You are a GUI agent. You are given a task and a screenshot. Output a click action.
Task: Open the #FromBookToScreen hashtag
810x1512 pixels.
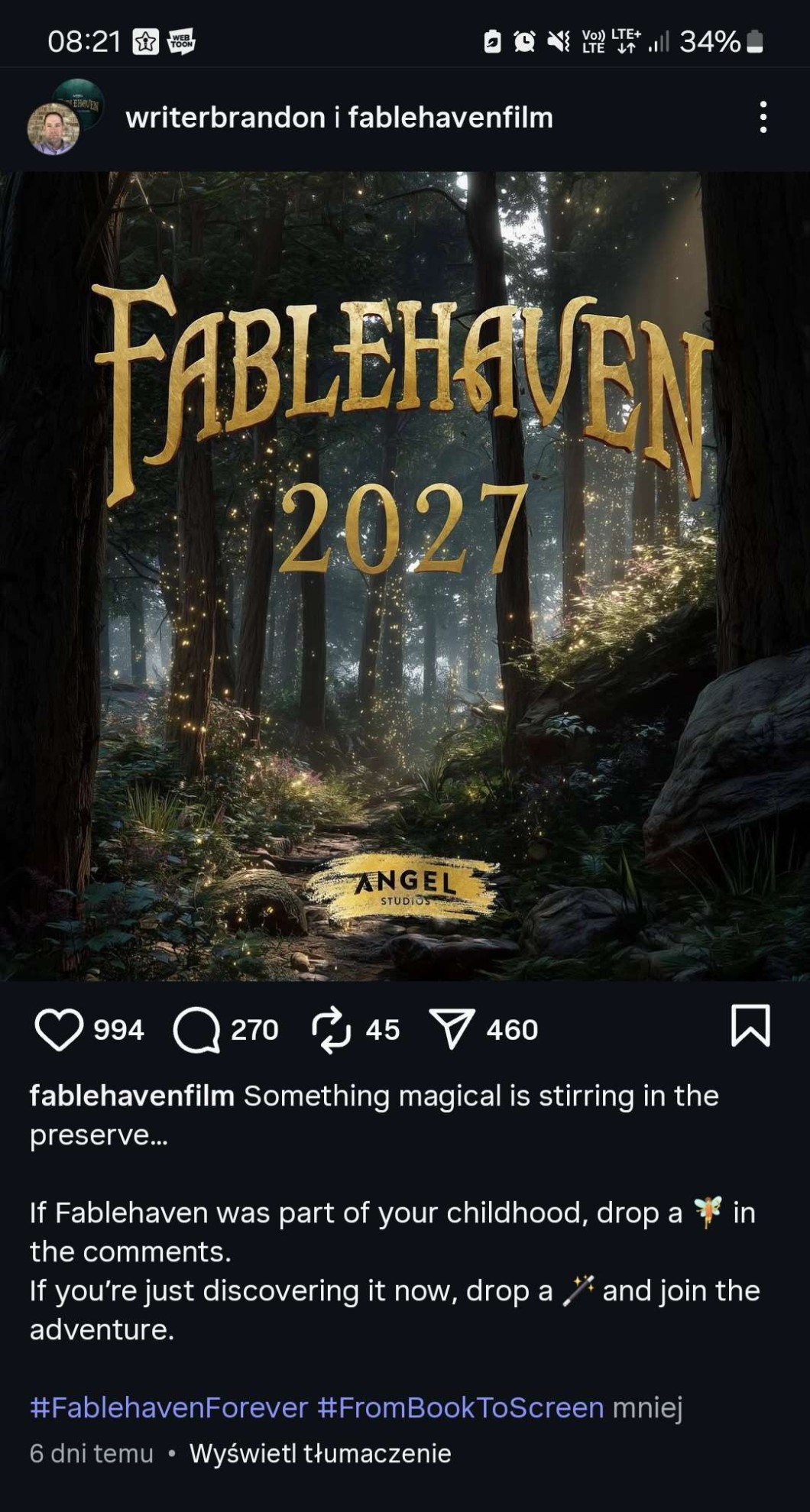pyautogui.click(x=460, y=1407)
